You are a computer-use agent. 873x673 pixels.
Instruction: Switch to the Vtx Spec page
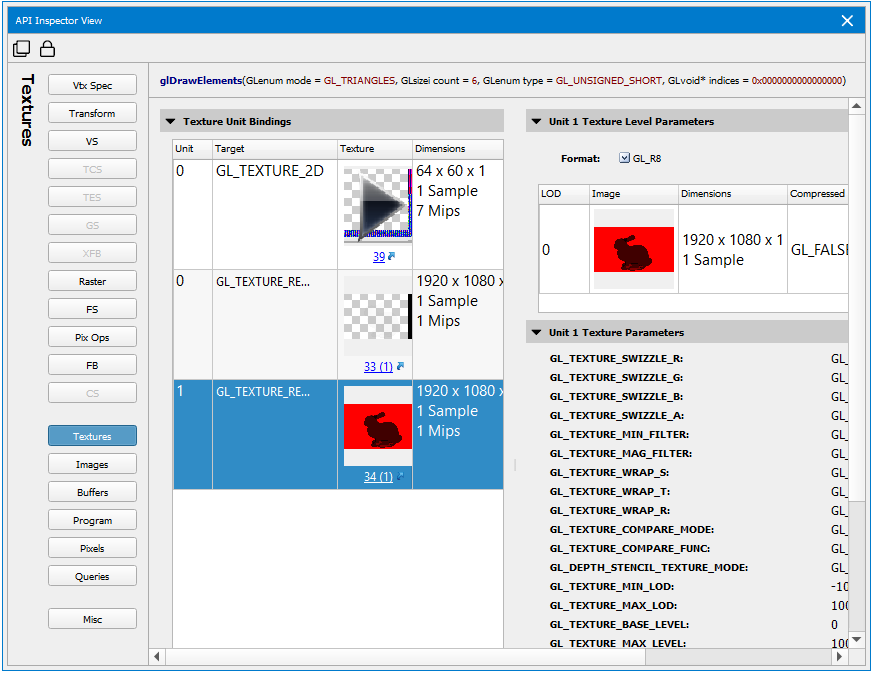tap(92, 86)
